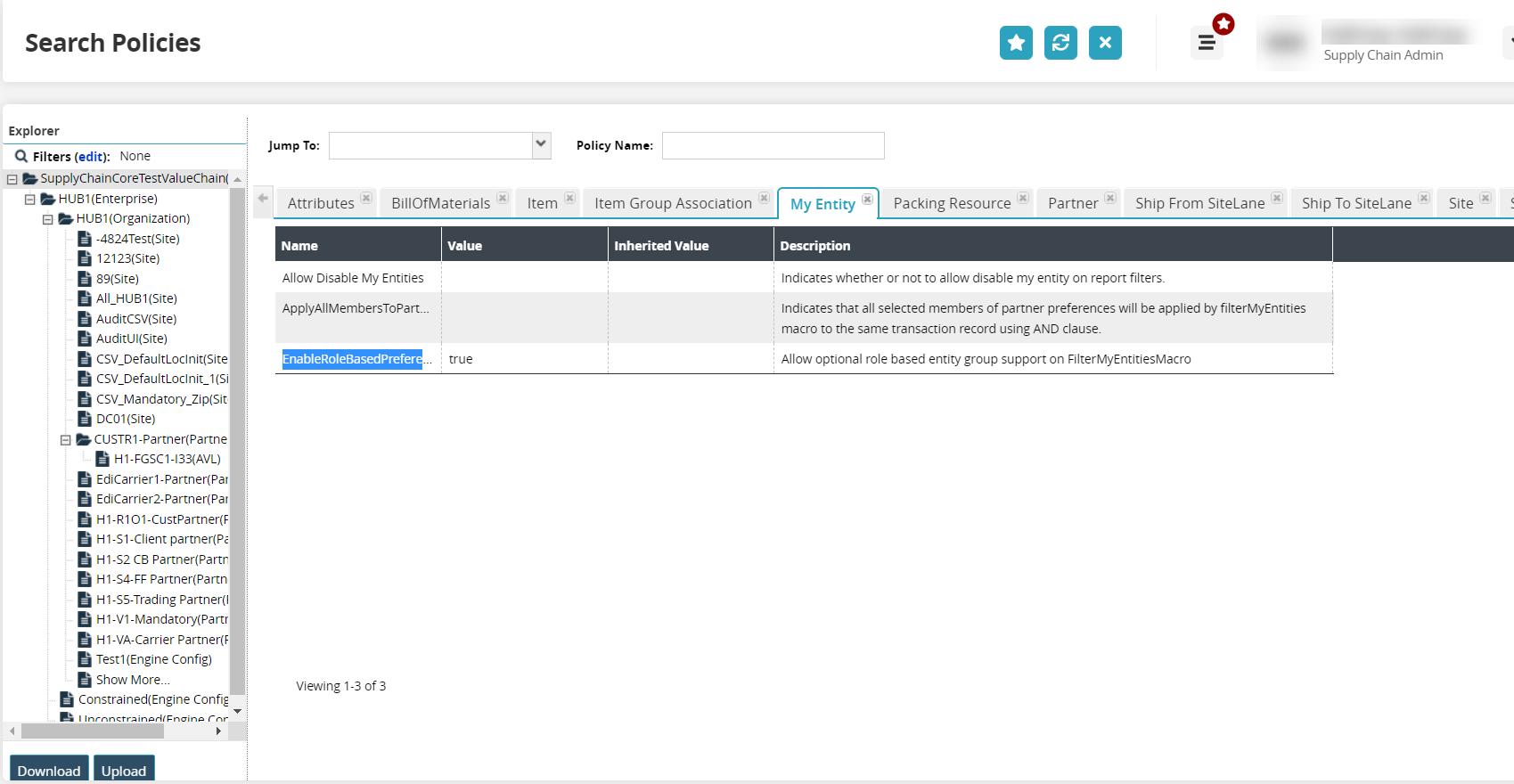Image resolution: width=1514 pixels, height=784 pixels.
Task: Open the Jump To dropdown
Action: [x=541, y=145]
